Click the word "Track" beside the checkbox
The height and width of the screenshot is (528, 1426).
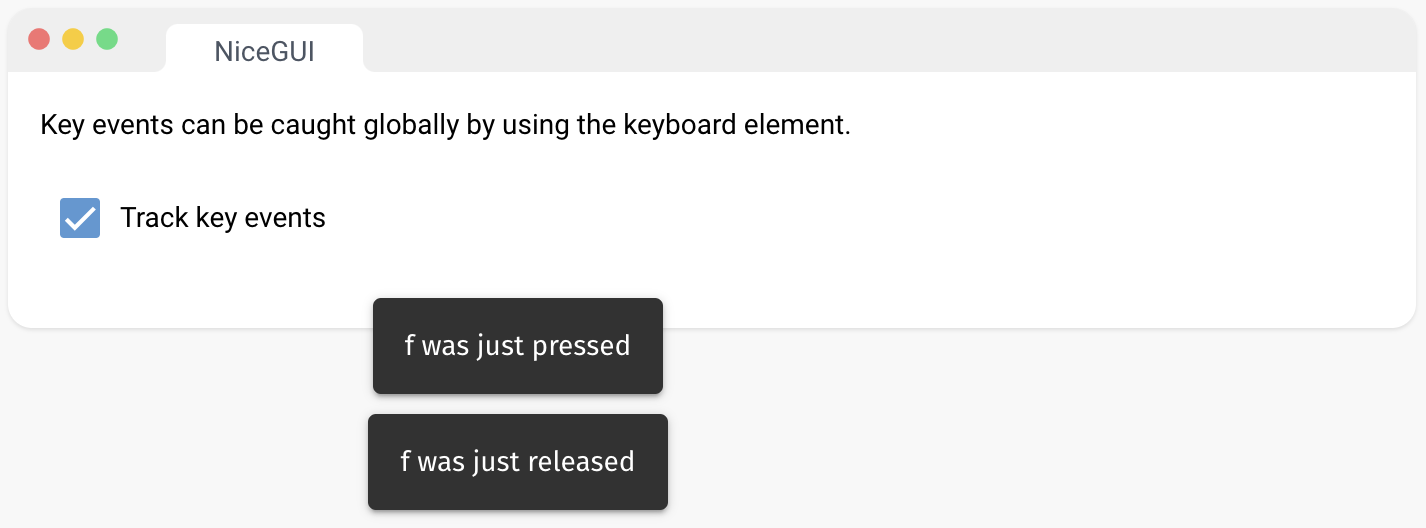[x=154, y=218]
